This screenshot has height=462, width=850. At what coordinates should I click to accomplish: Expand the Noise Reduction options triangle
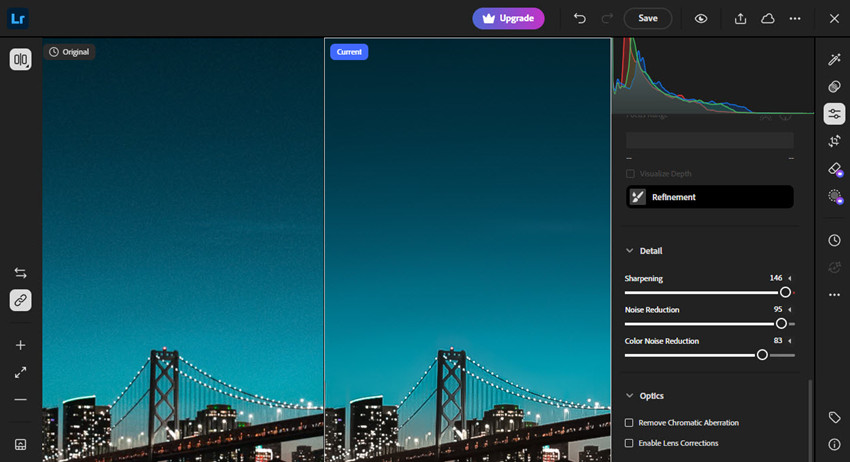coord(790,310)
